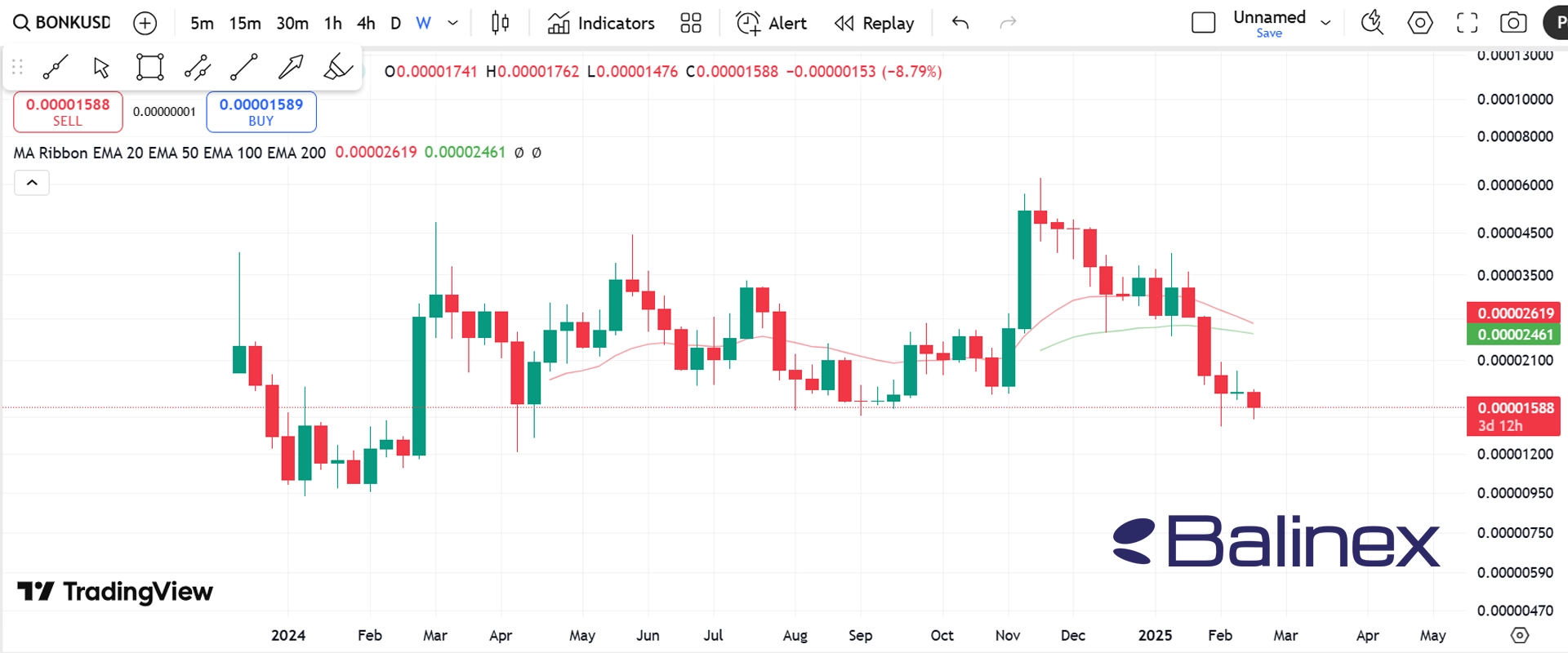Grab the drawing toolbar drag handle

pos(17,67)
